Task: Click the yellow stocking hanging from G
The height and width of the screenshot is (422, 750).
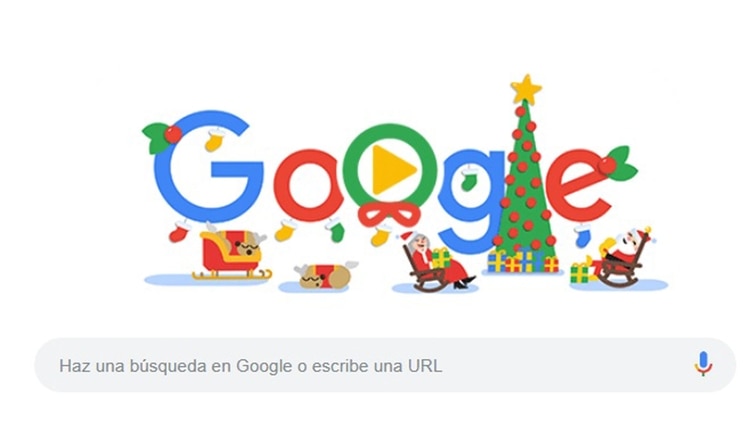Action: [214, 140]
